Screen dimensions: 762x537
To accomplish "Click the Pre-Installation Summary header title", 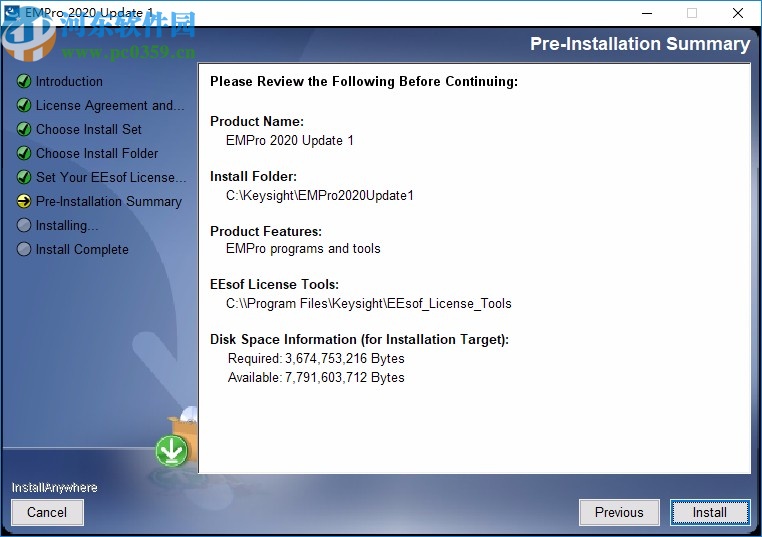I will [x=640, y=44].
